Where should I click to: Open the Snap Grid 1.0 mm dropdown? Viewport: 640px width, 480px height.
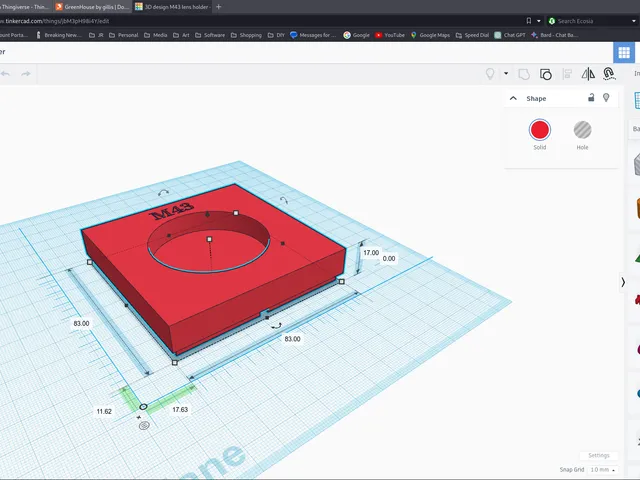coord(603,470)
